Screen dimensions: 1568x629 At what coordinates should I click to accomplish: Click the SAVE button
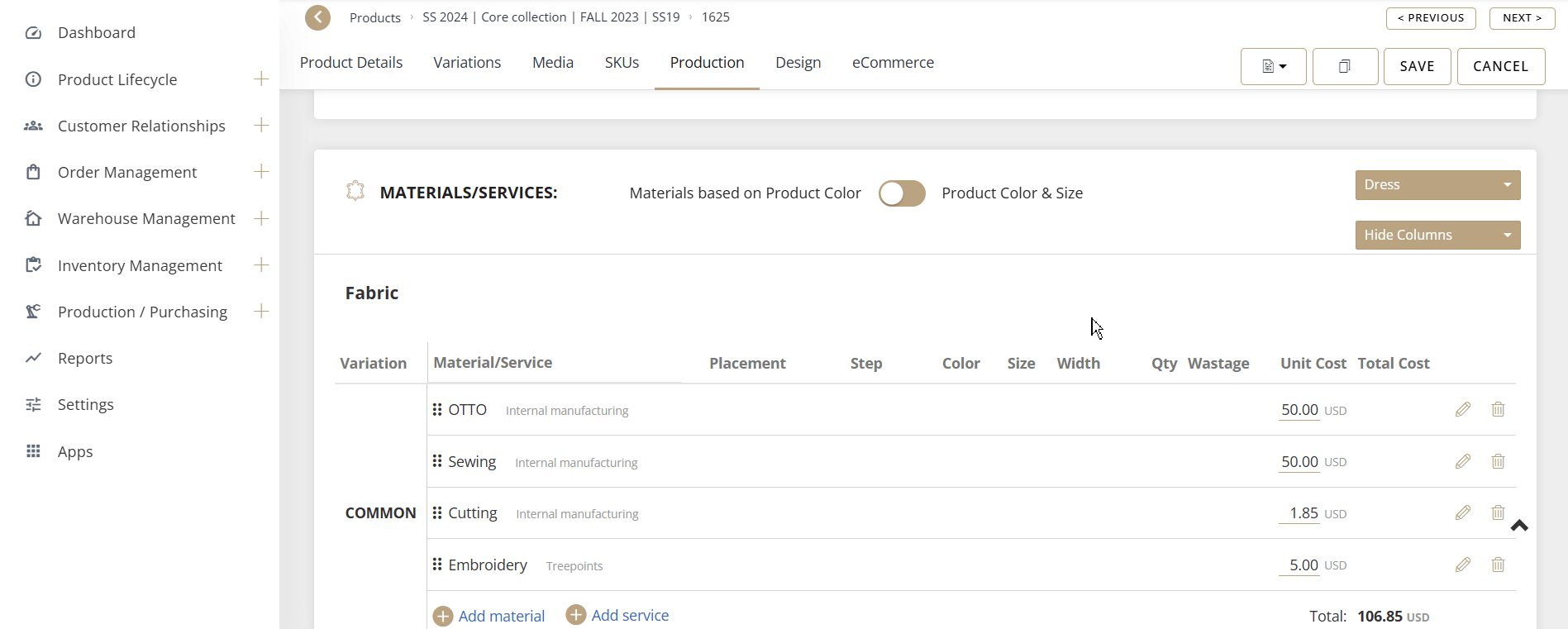point(1416,66)
